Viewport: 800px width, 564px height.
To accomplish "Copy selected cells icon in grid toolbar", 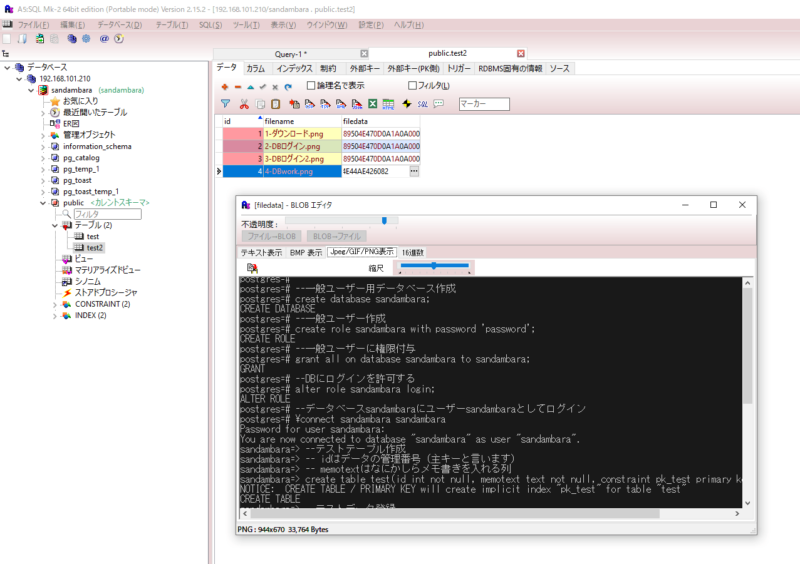I will tap(260, 104).
